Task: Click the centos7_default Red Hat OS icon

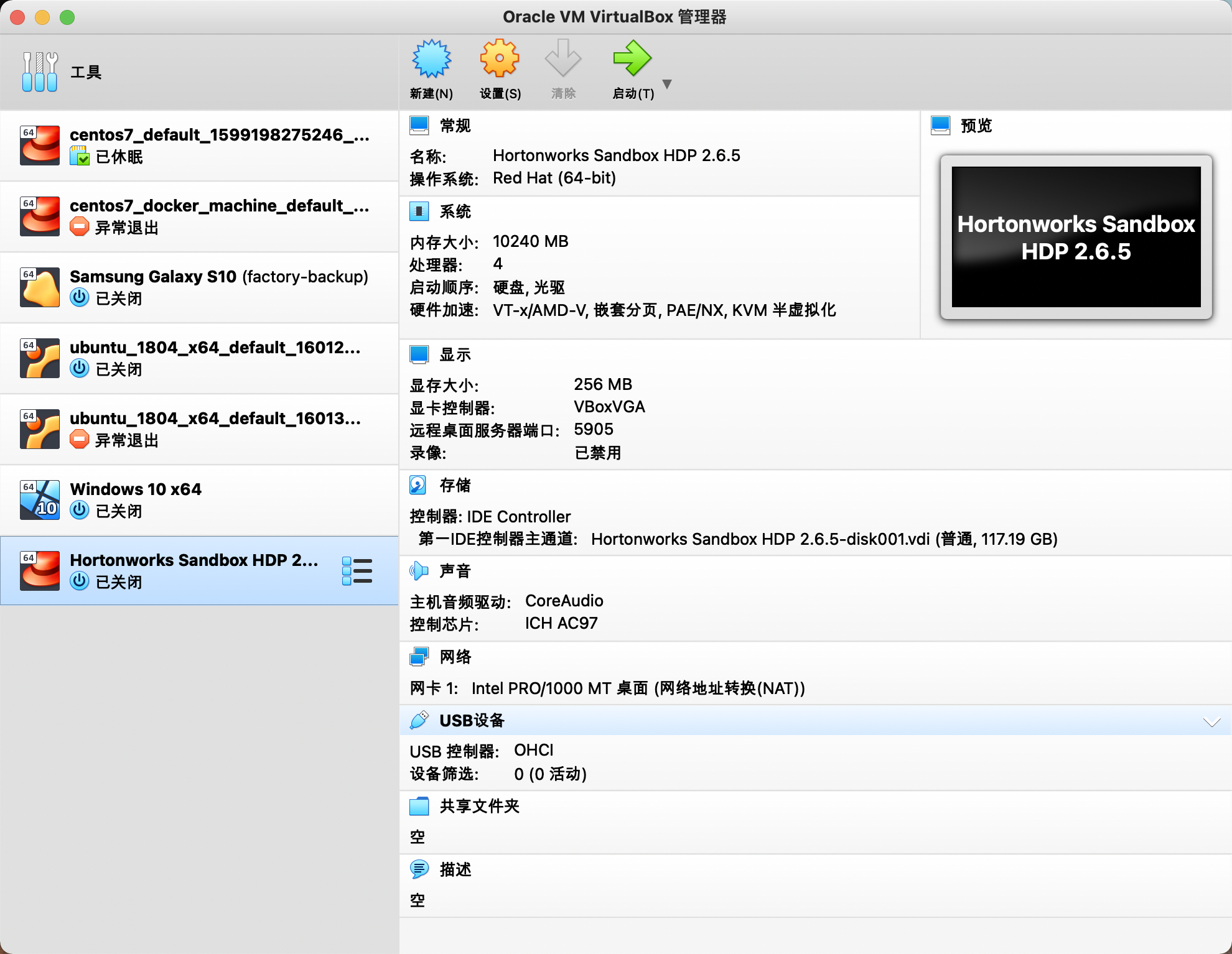Action: (40, 146)
